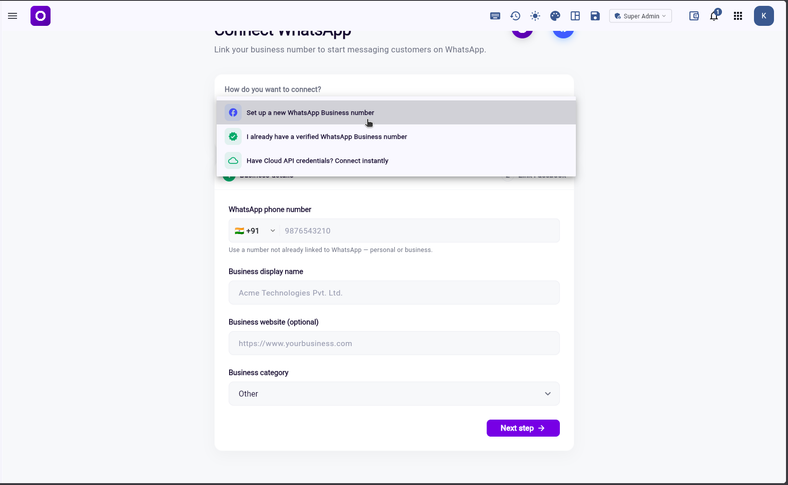The width and height of the screenshot is (788, 485).
Task: Open the +91 country code selector
Action: click(255, 231)
